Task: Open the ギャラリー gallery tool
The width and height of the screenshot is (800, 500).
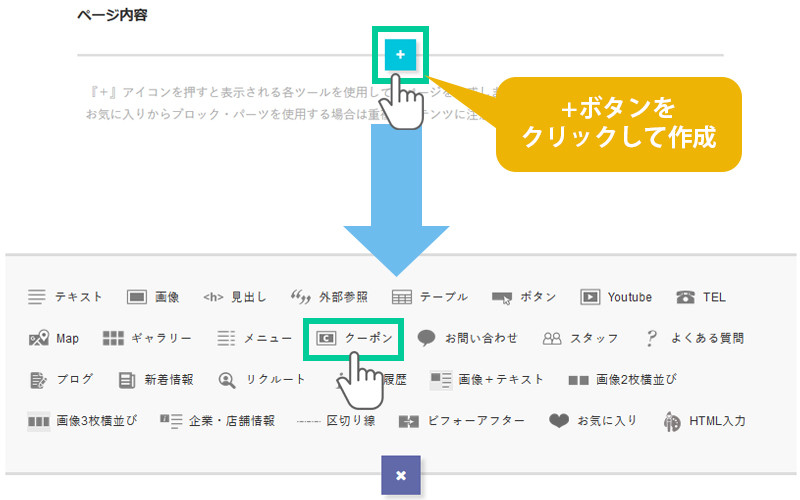Action: (147, 338)
